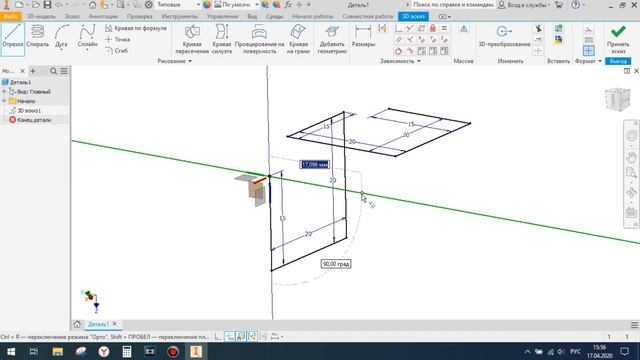The image size is (640, 360).
Task: Toggle the Ortho mode icon in status bar
Action: click(x=218, y=337)
